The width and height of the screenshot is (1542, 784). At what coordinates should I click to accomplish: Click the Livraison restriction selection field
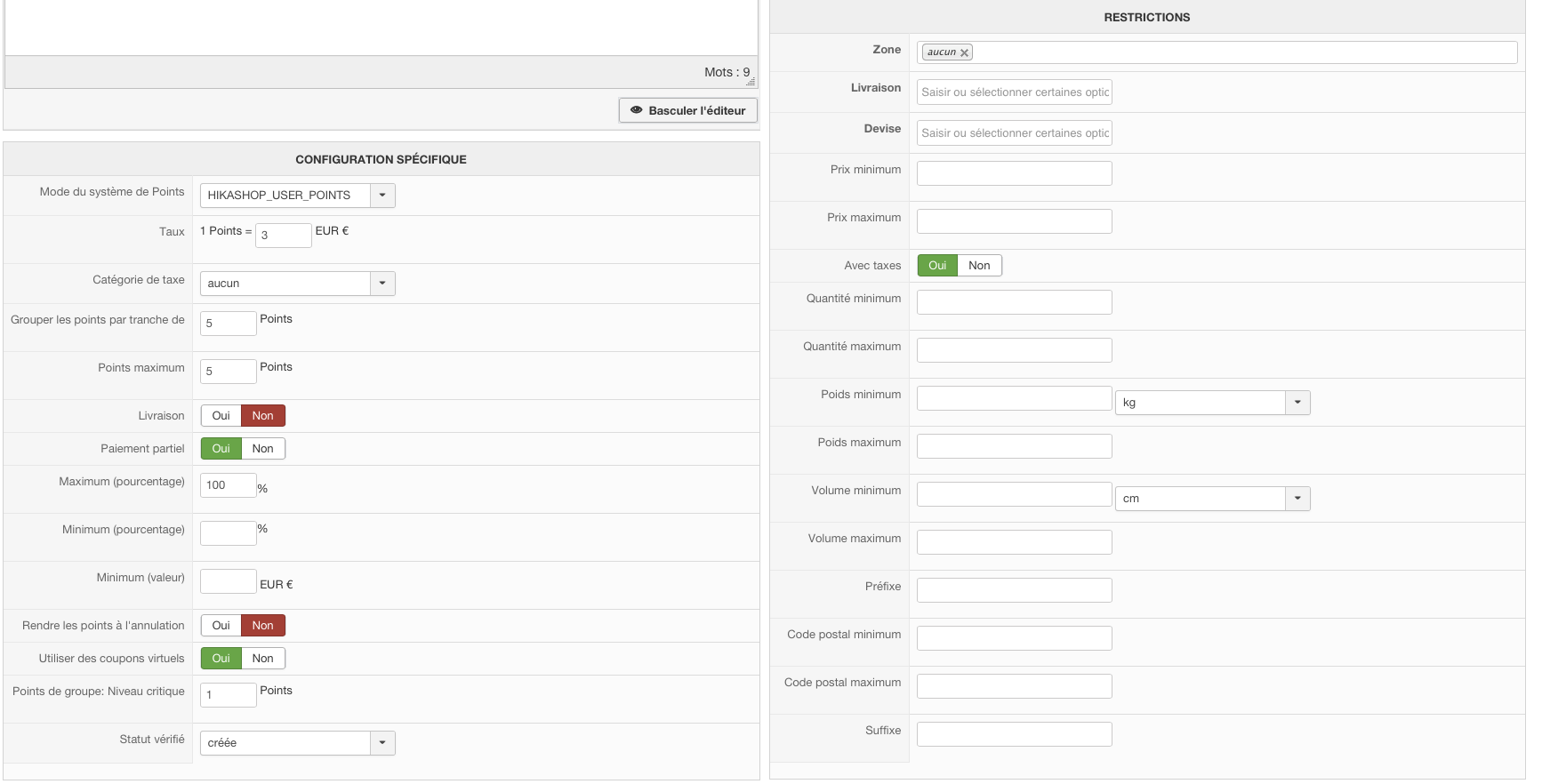(x=1014, y=92)
